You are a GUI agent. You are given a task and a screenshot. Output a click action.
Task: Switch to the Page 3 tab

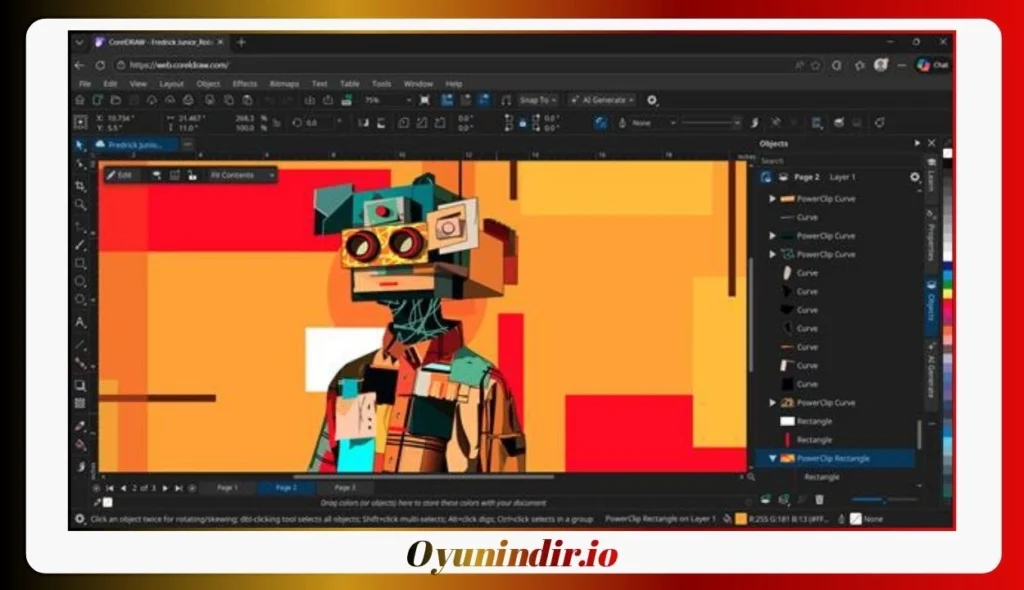pos(345,488)
